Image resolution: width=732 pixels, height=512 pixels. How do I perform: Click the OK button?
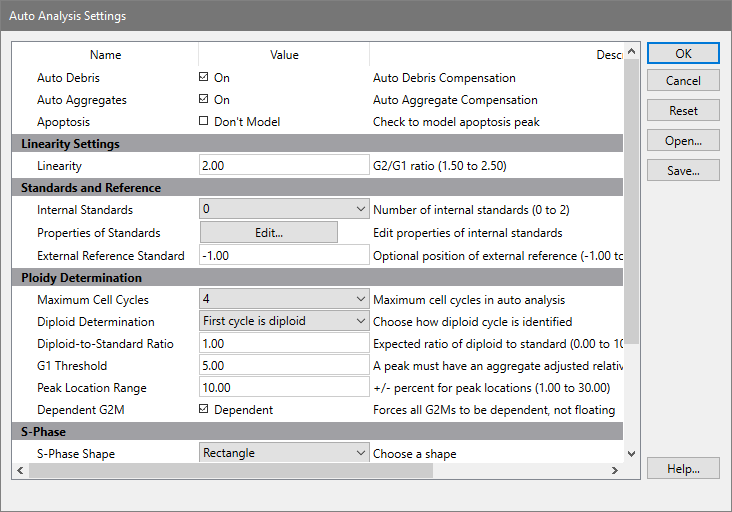click(x=683, y=54)
